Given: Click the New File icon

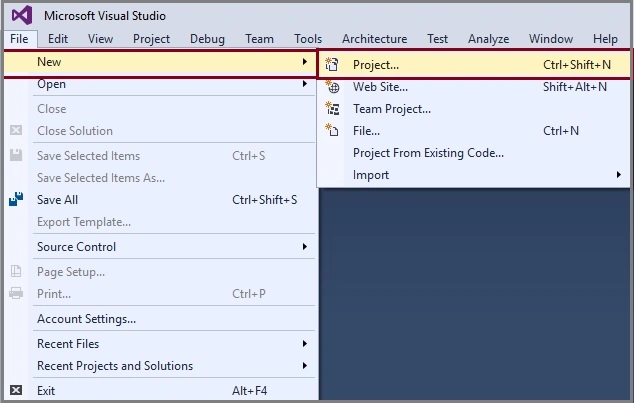Looking at the screenshot, I should click(x=332, y=130).
